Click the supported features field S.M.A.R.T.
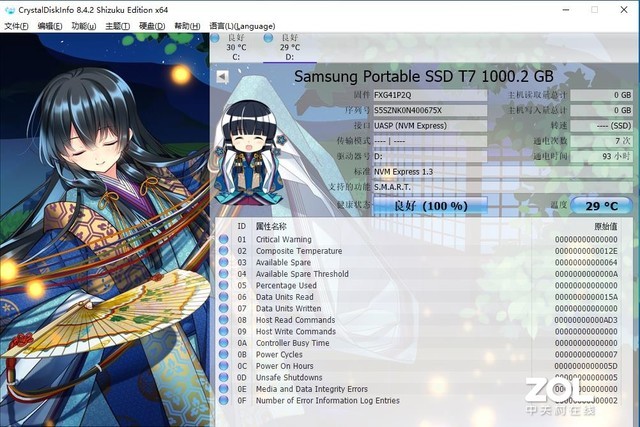This screenshot has height=427, width=640. point(503,187)
